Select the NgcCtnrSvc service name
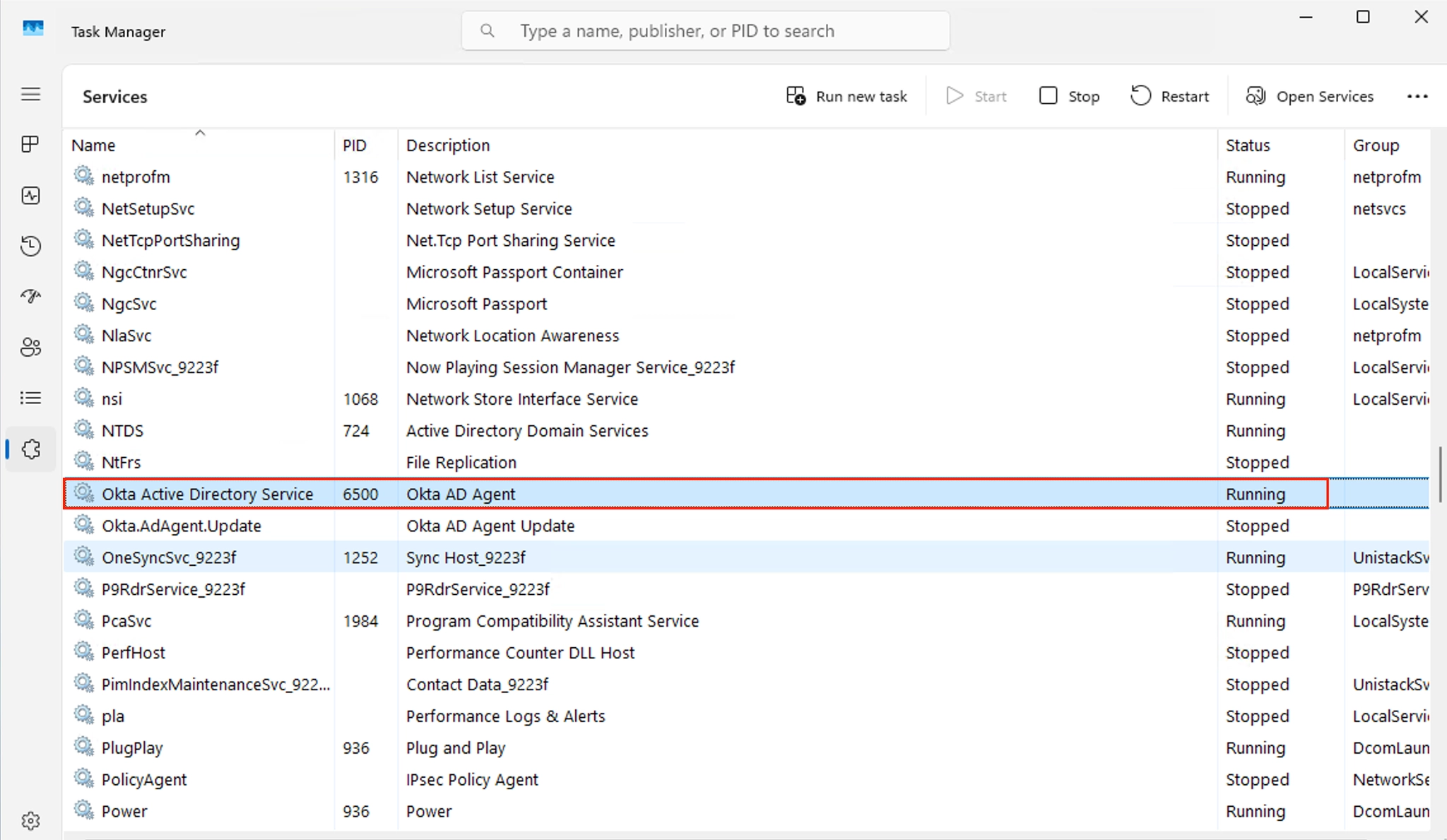Image resolution: width=1447 pixels, height=840 pixels. coord(144,273)
